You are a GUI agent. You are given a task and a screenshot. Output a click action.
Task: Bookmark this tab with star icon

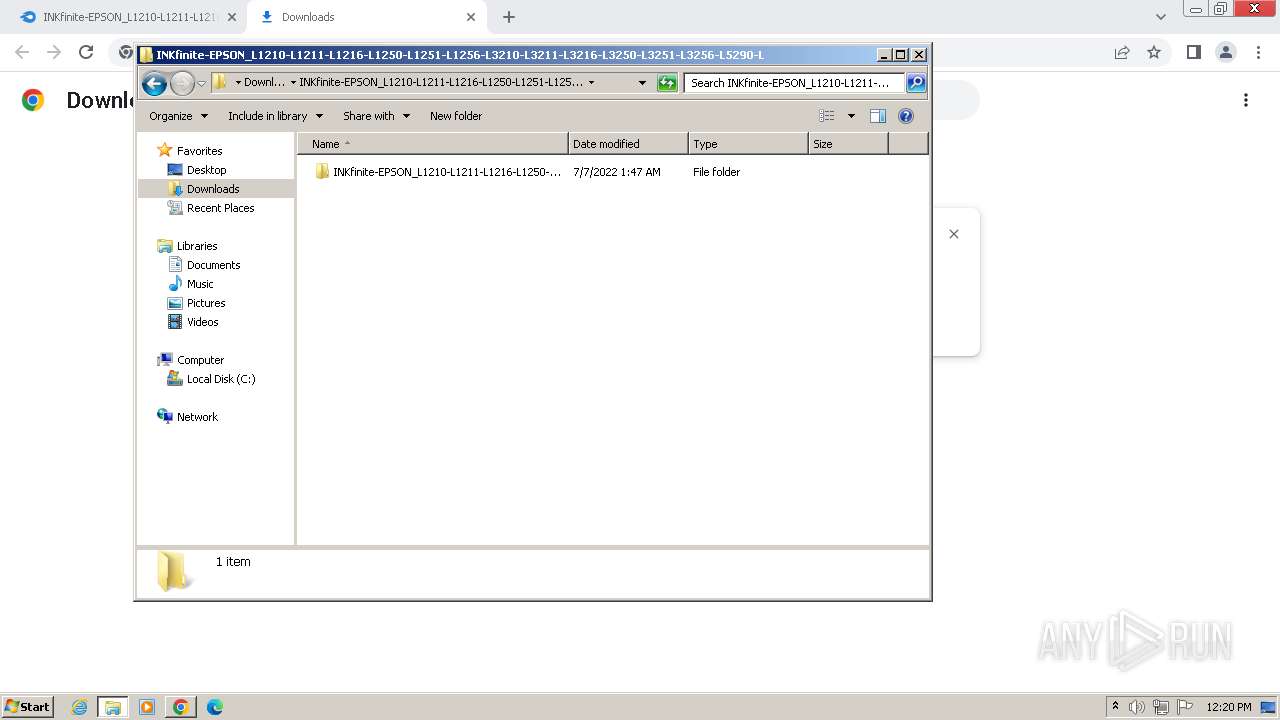1154,52
